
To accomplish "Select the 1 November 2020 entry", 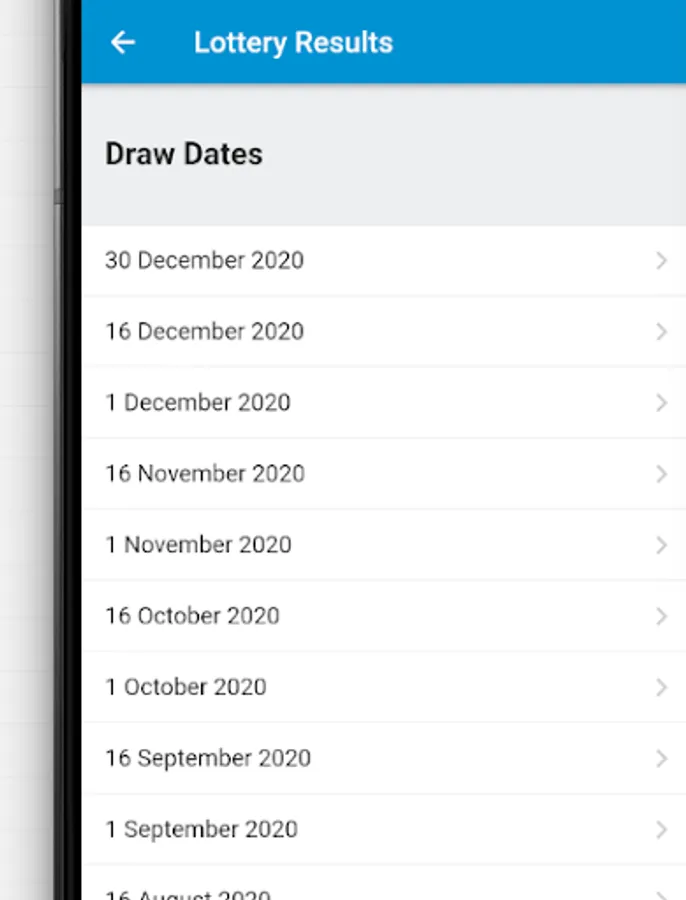I will 199,544.
